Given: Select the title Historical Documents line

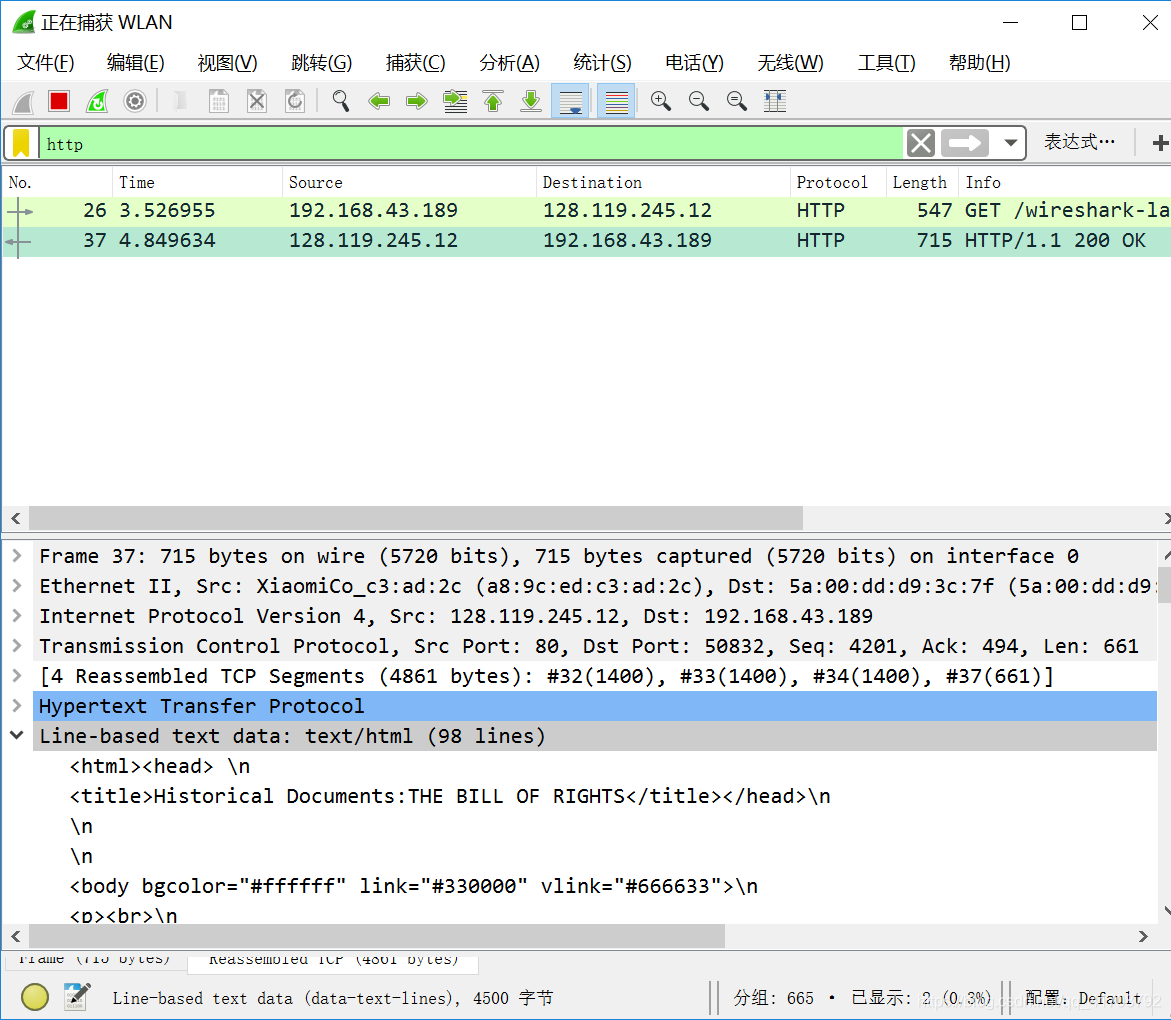Looking at the screenshot, I should [x=450, y=796].
